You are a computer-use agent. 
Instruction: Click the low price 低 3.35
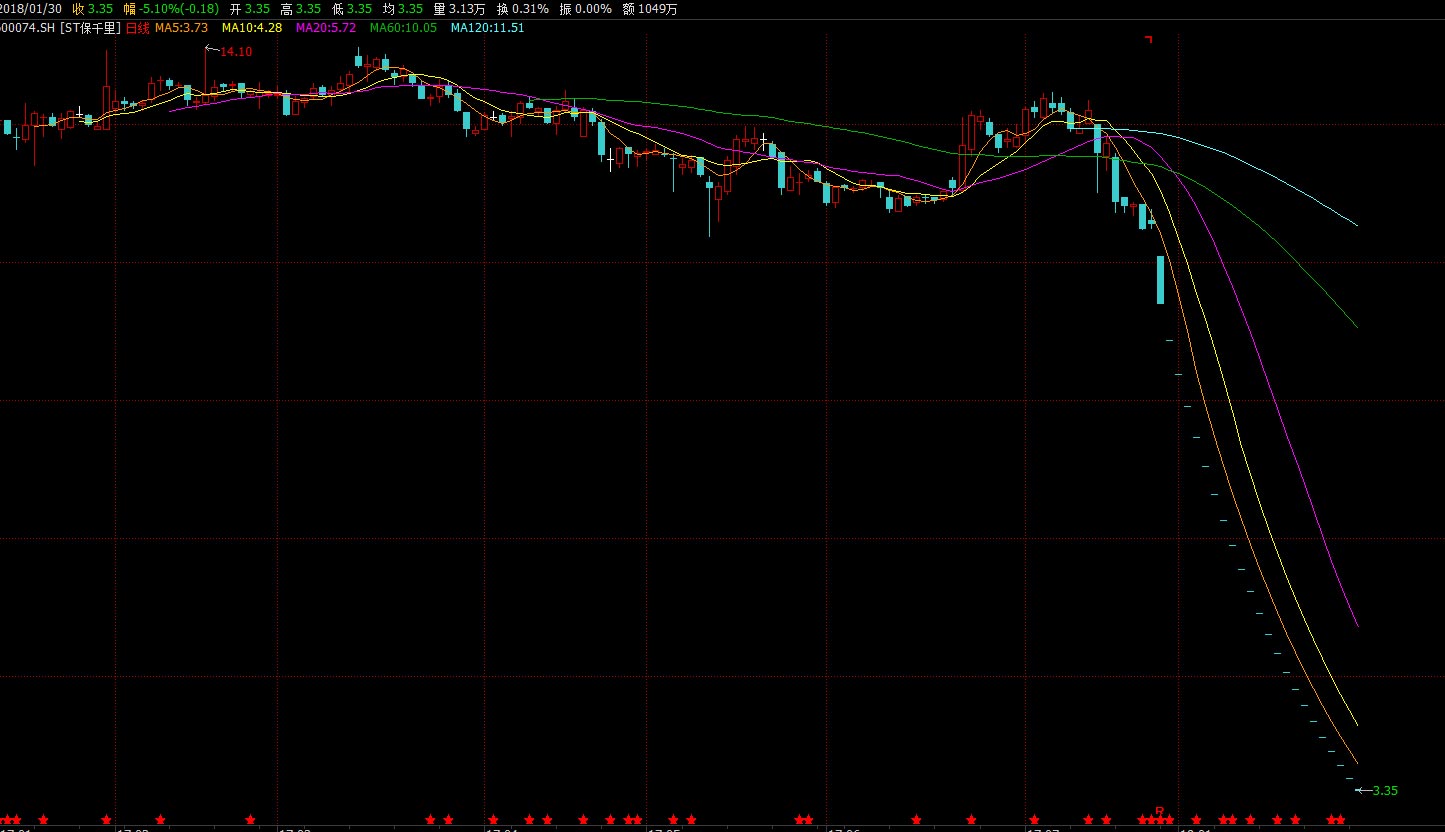coord(352,8)
